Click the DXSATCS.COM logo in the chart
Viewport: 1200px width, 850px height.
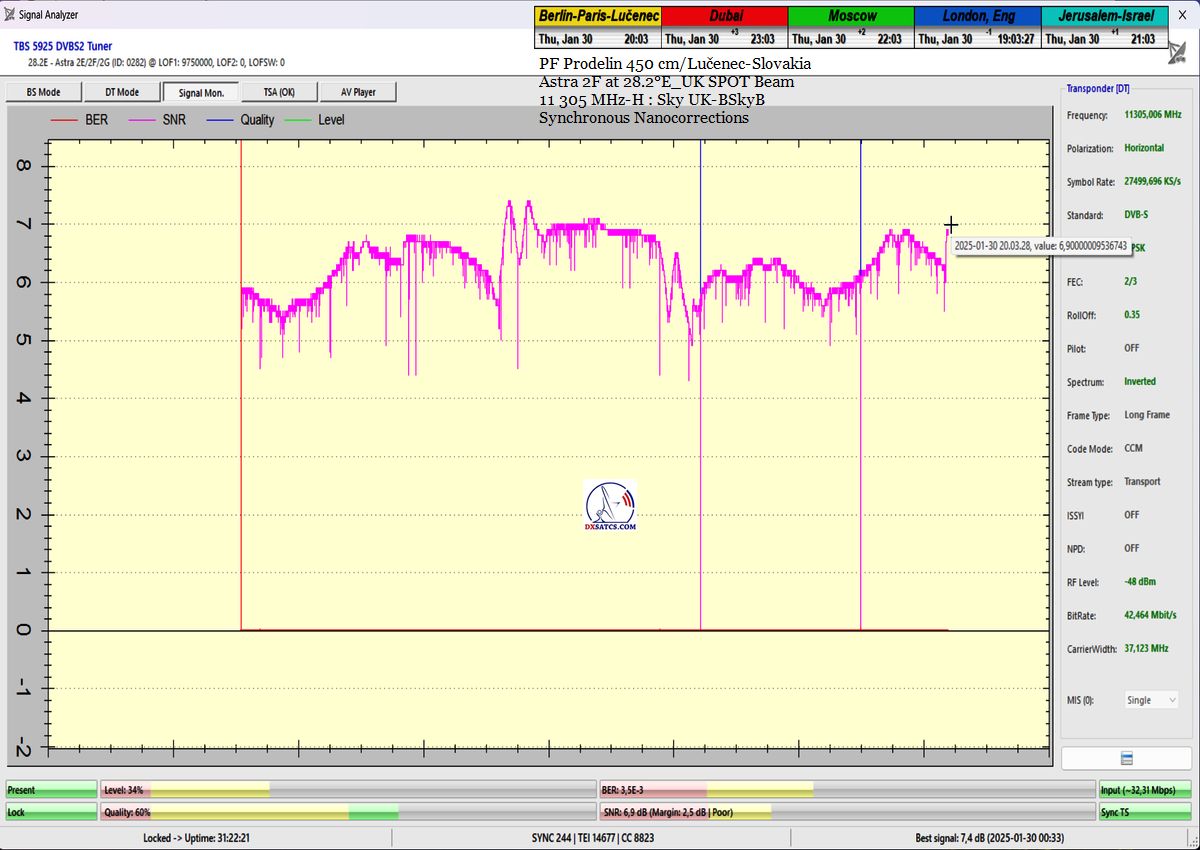pyautogui.click(x=610, y=506)
